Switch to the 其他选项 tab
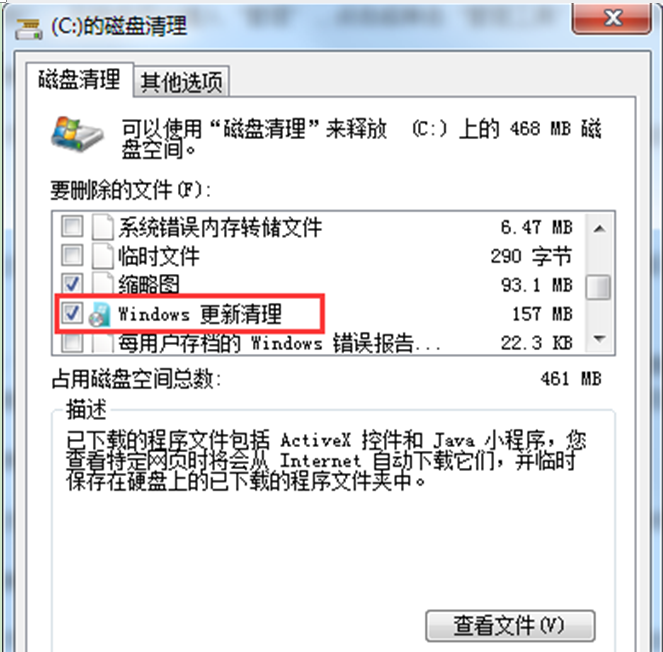This screenshot has height=652, width=663. tap(182, 82)
